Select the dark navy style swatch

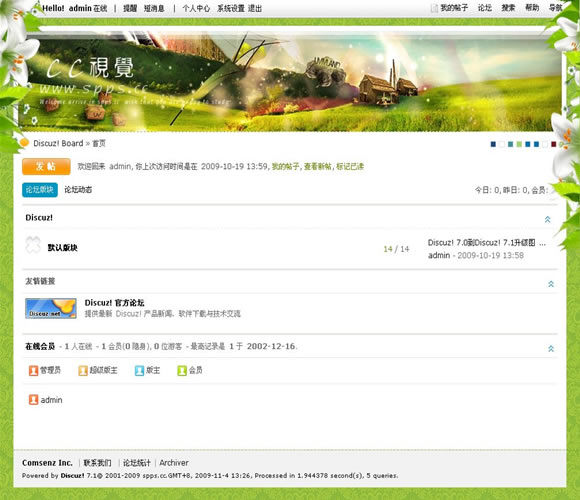click(493, 144)
